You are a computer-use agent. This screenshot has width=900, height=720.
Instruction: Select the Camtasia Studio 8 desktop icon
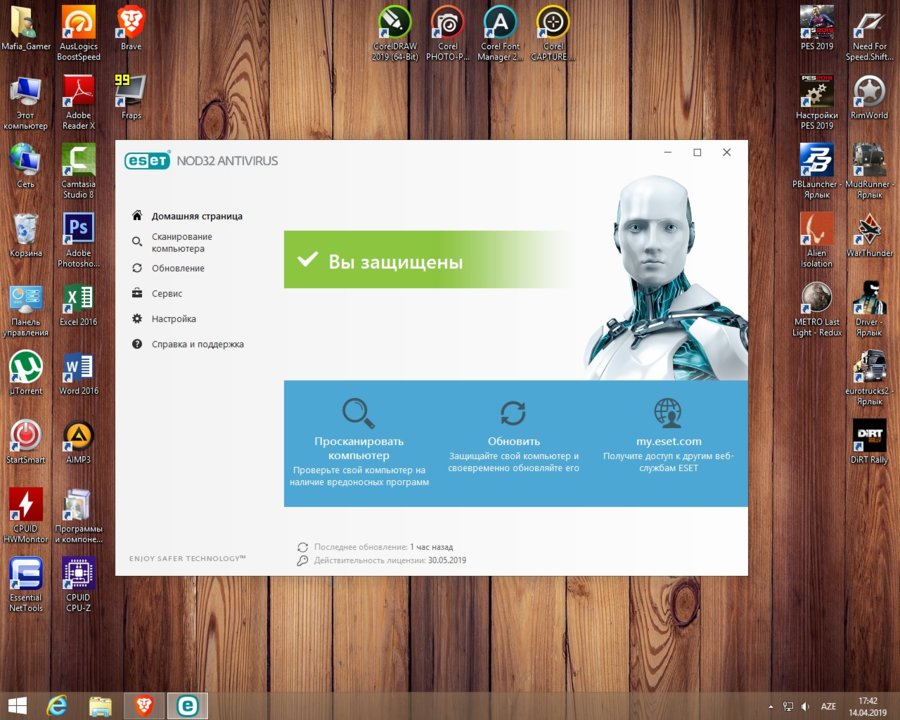tap(79, 171)
